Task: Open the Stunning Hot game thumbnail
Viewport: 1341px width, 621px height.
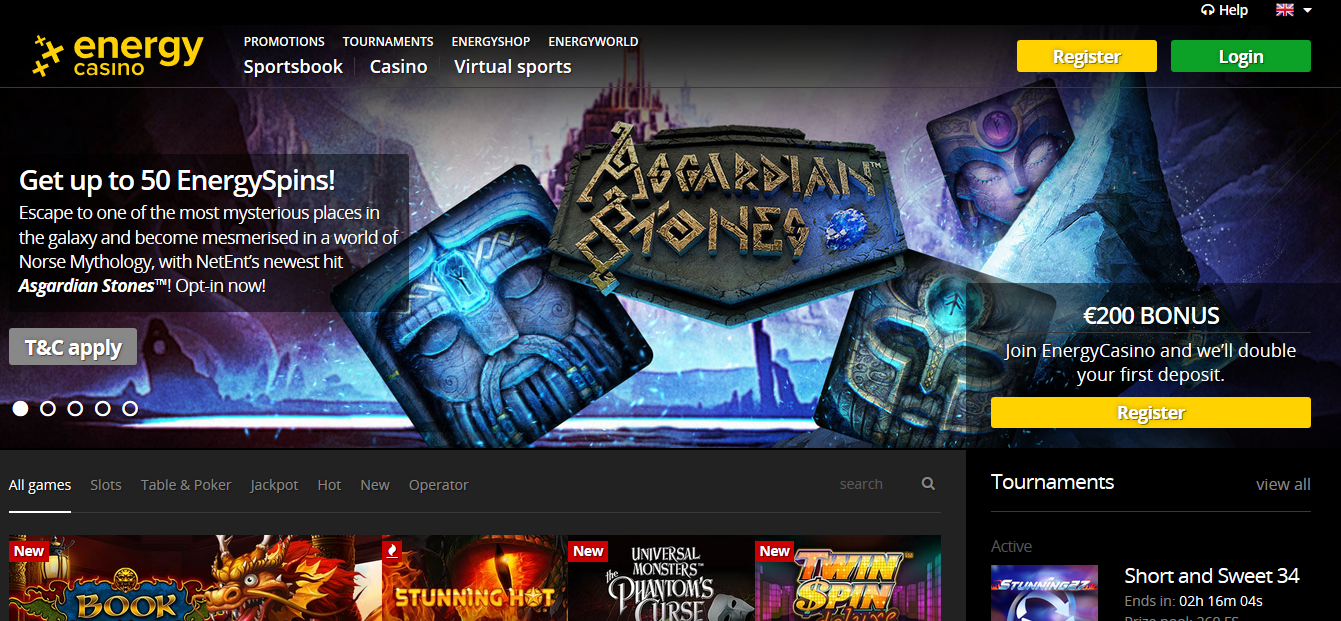Action: point(474,578)
